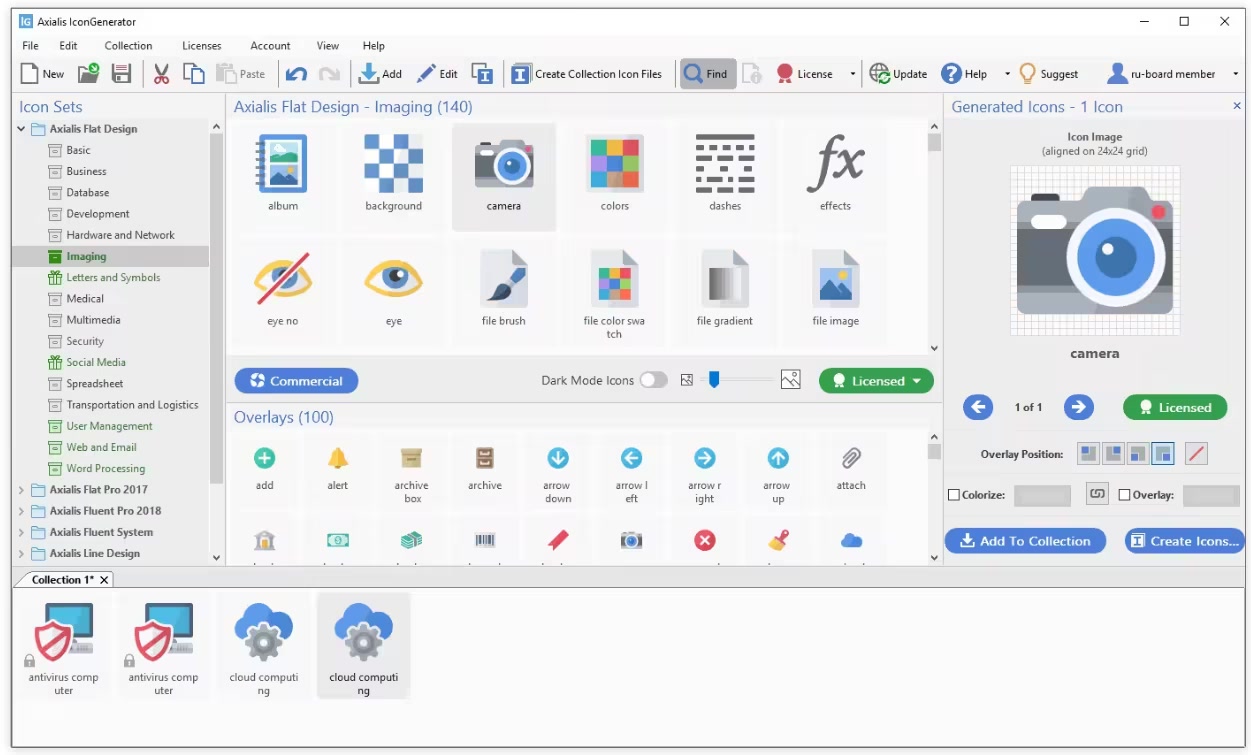Collapse the Axialis Flat Design tree
The image size is (1251, 755).
[x=22, y=129]
